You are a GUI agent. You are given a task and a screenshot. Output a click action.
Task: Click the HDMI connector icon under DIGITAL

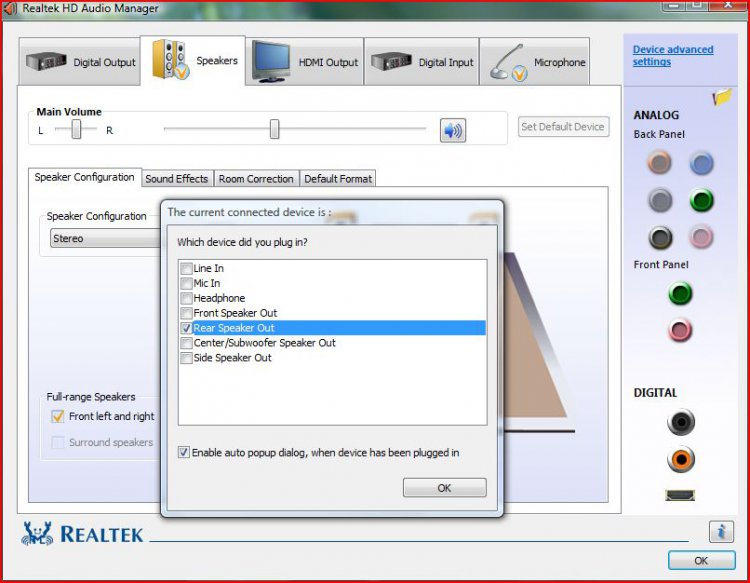[x=680, y=495]
